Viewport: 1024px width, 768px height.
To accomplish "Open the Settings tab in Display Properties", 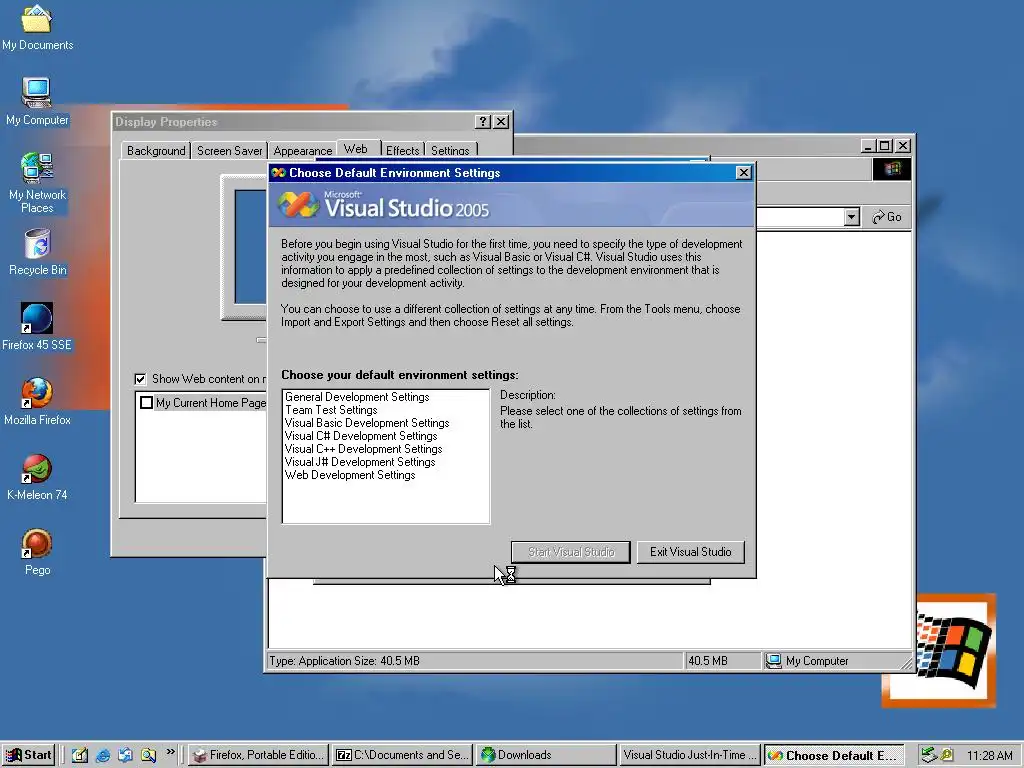I will click(x=450, y=151).
